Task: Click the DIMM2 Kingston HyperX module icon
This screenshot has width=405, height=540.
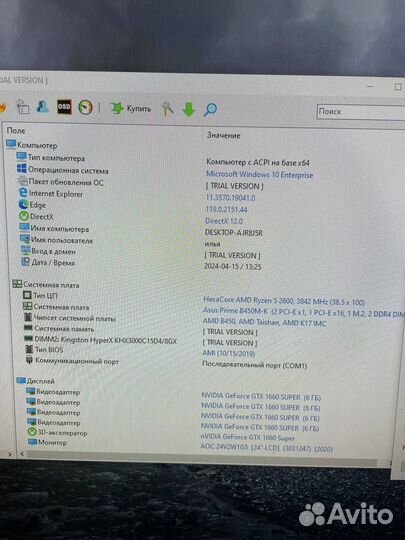Action: [29, 339]
